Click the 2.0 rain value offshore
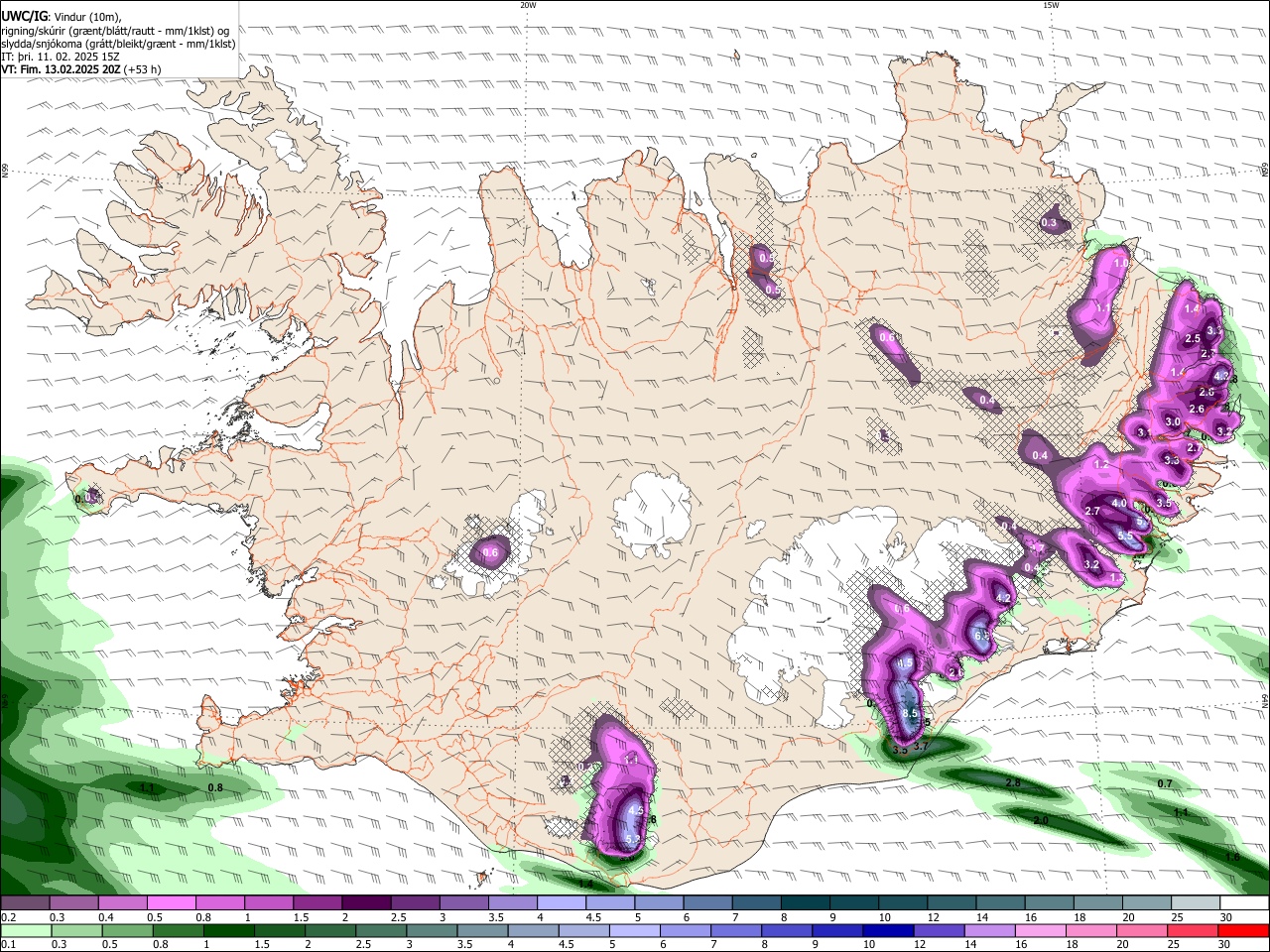 point(1041,820)
